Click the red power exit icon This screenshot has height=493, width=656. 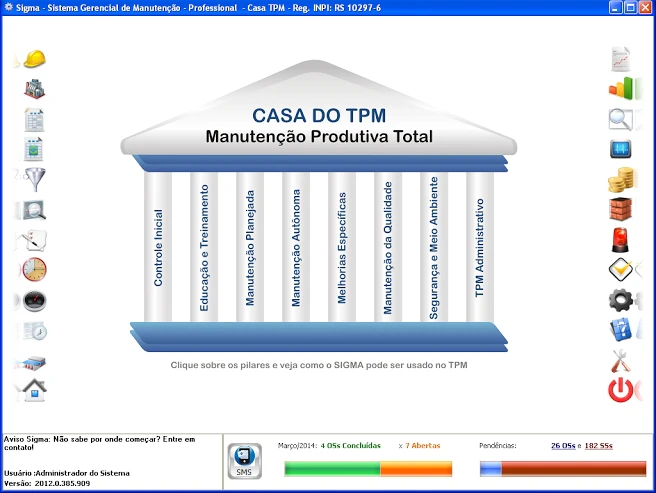click(620, 390)
